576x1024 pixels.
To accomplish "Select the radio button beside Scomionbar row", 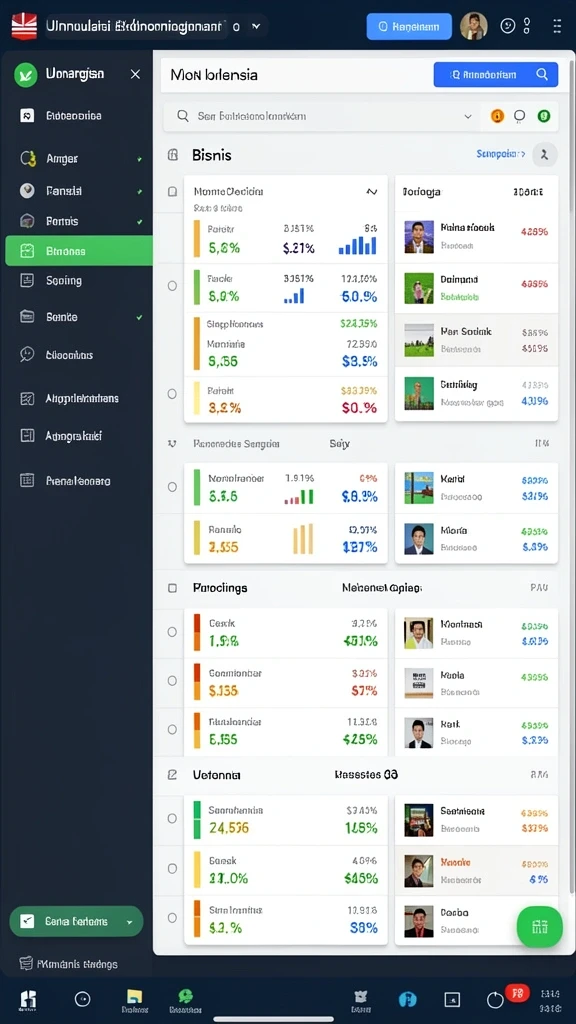I will pyautogui.click(x=172, y=680).
